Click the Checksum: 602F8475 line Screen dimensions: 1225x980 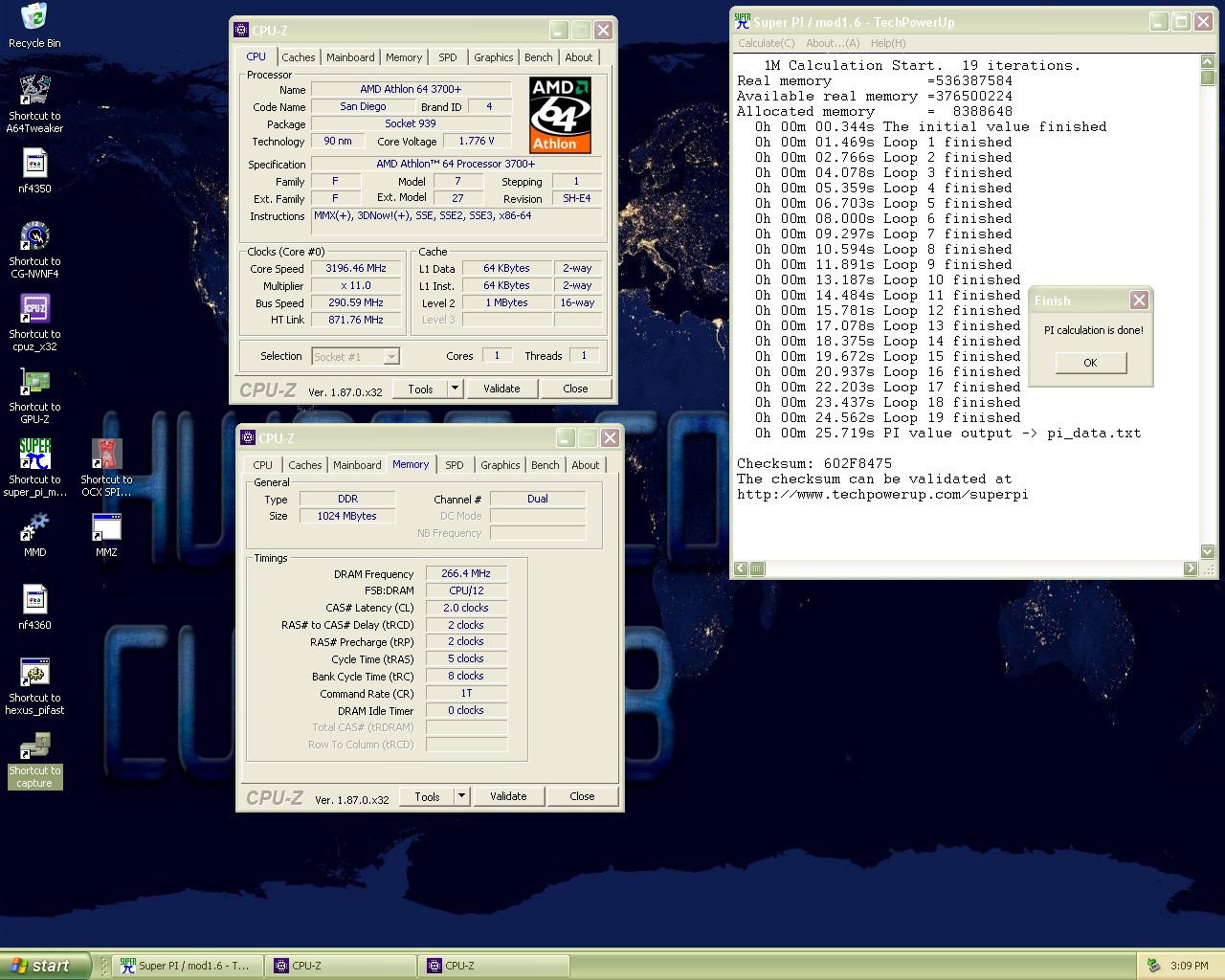(814, 463)
